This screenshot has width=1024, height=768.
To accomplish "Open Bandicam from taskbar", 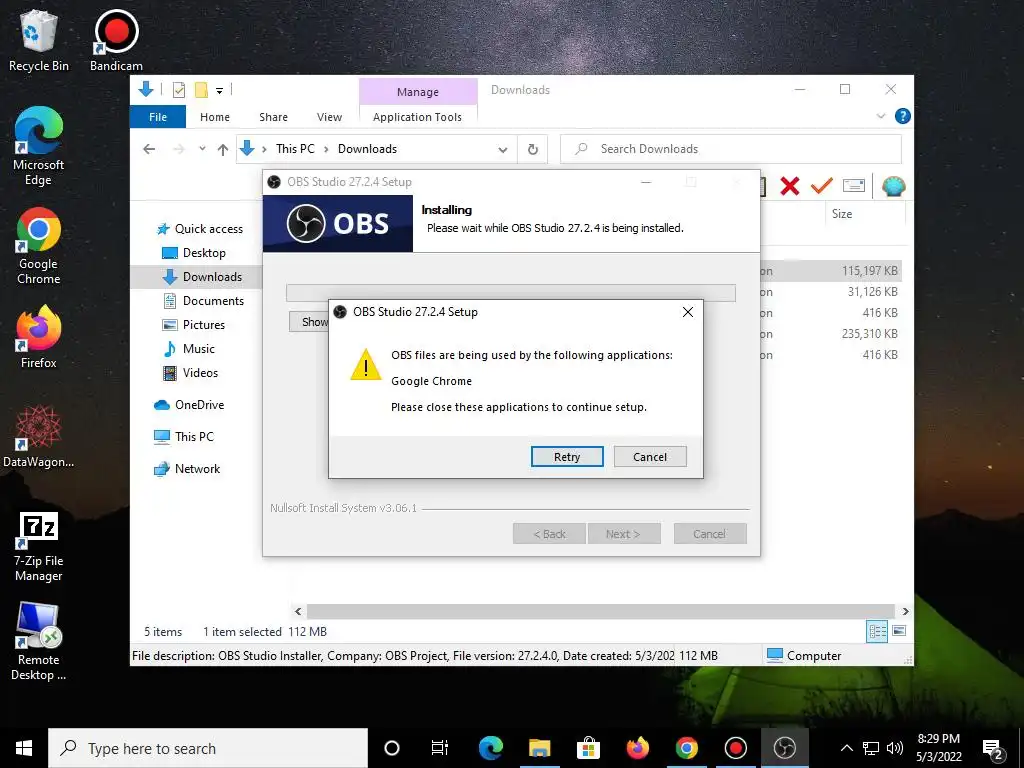I will click(x=735, y=748).
